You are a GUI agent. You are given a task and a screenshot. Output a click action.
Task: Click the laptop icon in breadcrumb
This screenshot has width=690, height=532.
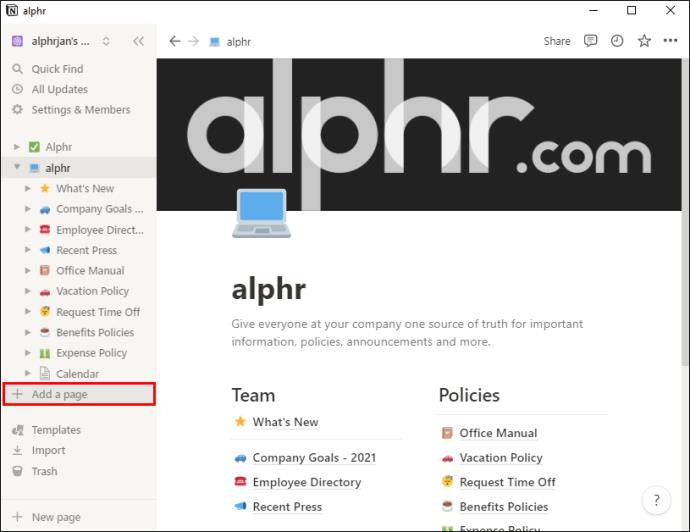tap(214, 42)
